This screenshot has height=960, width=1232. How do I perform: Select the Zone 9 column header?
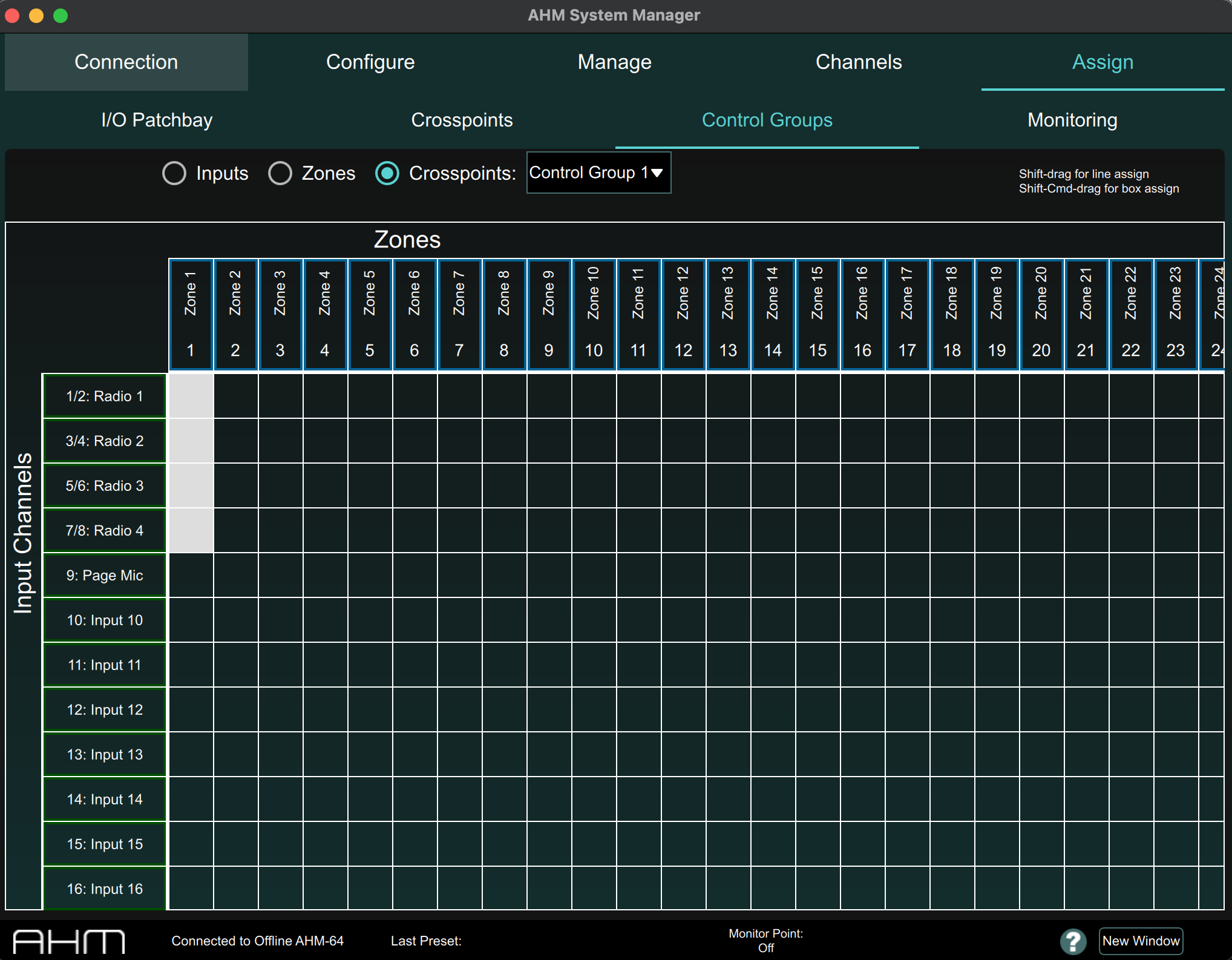tap(549, 315)
